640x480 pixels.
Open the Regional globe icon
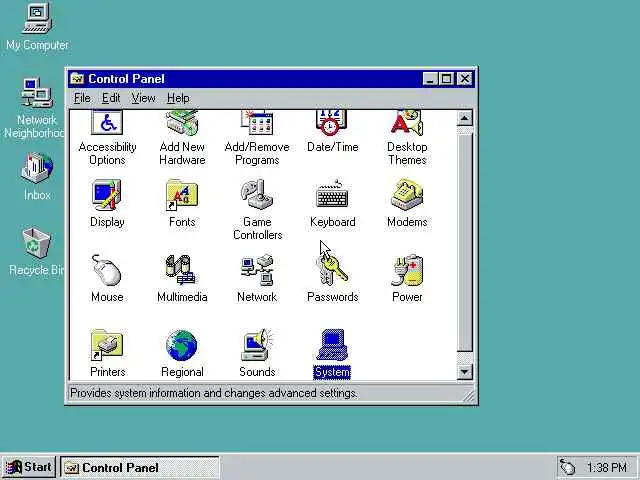pyautogui.click(x=182, y=346)
